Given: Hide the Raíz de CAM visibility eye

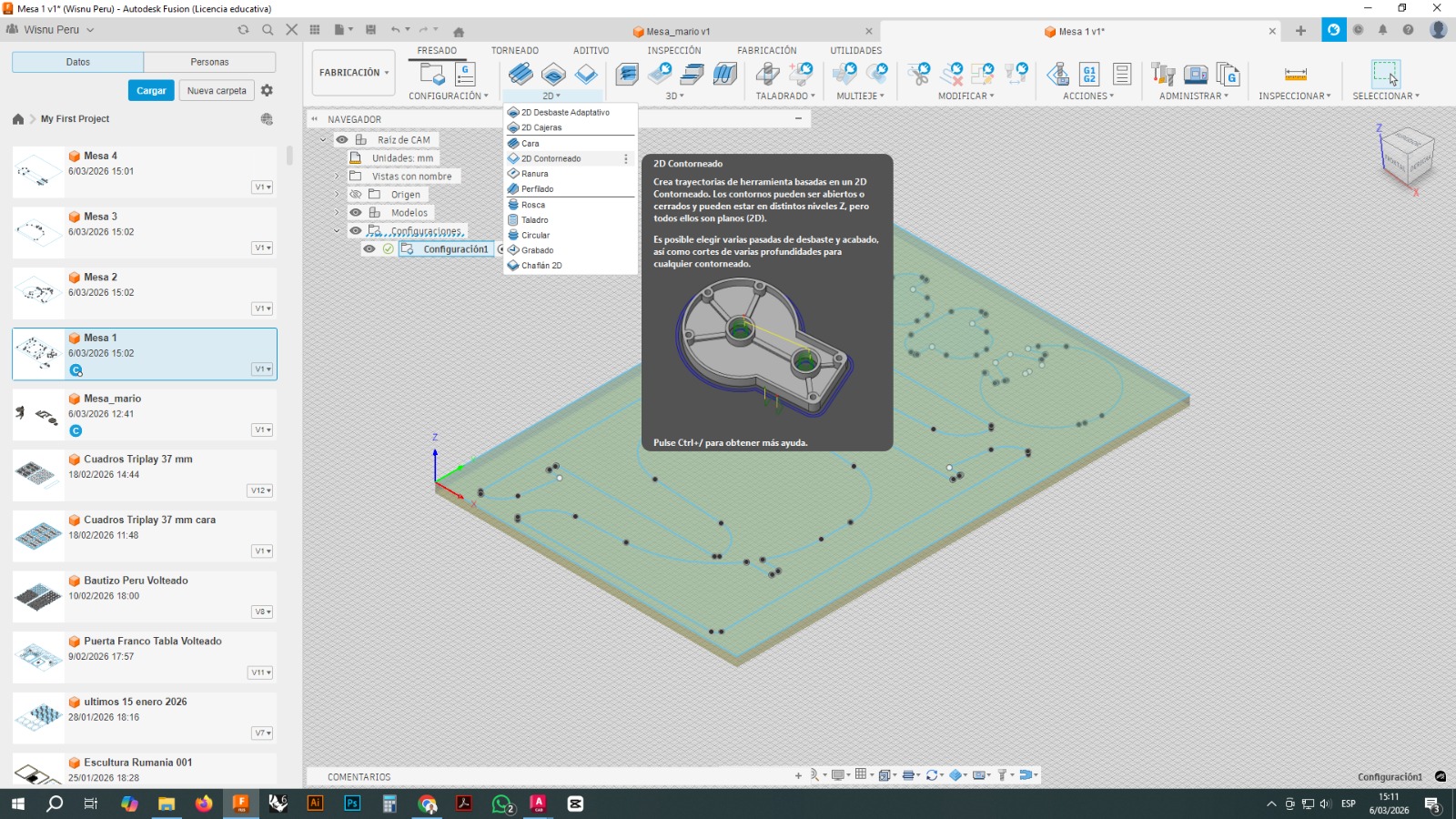Looking at the screenshot, I should click(342, 140).
